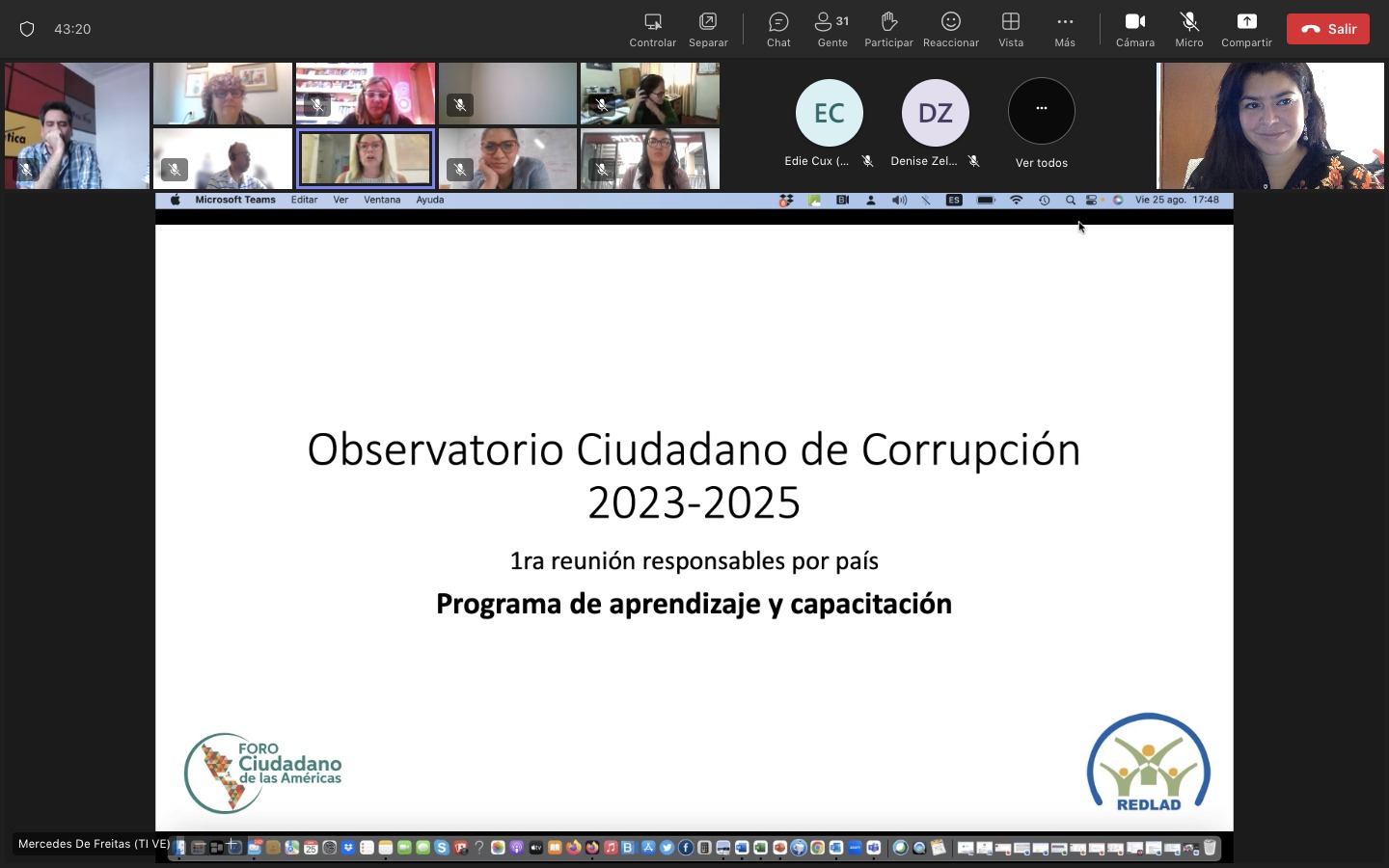Click the Foro Ciudadano de las Américas logo
Screen dimensions: 1389x868
tap(263, 773)
